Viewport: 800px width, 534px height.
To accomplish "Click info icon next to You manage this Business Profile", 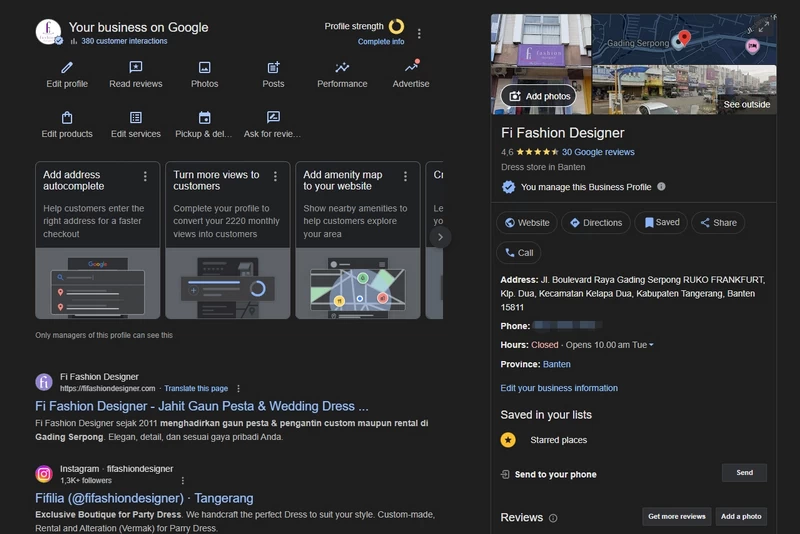I will (661, 187).
